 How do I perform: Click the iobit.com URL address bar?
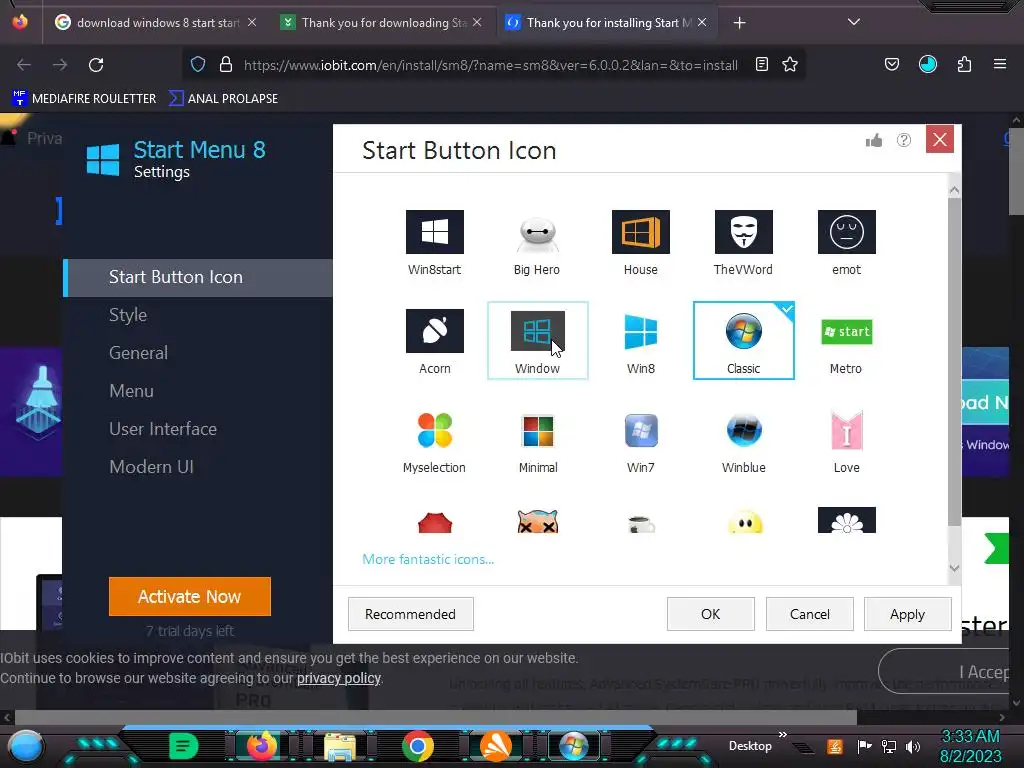coord(490,65)
